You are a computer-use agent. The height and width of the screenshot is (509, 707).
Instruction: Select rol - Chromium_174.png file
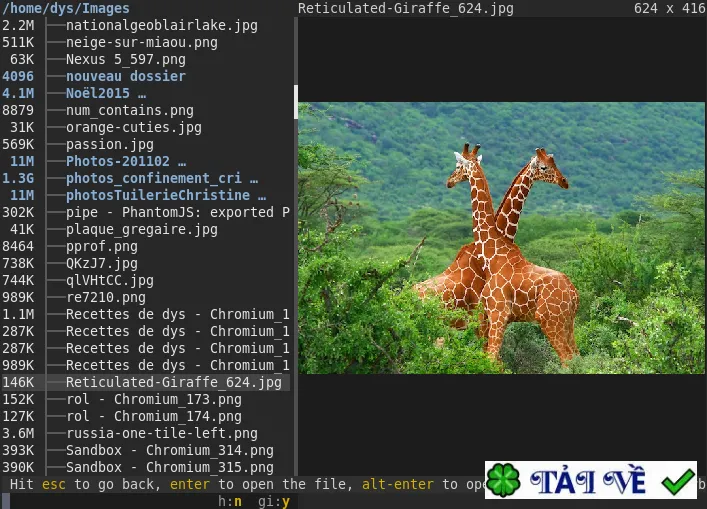coord(154,417)
